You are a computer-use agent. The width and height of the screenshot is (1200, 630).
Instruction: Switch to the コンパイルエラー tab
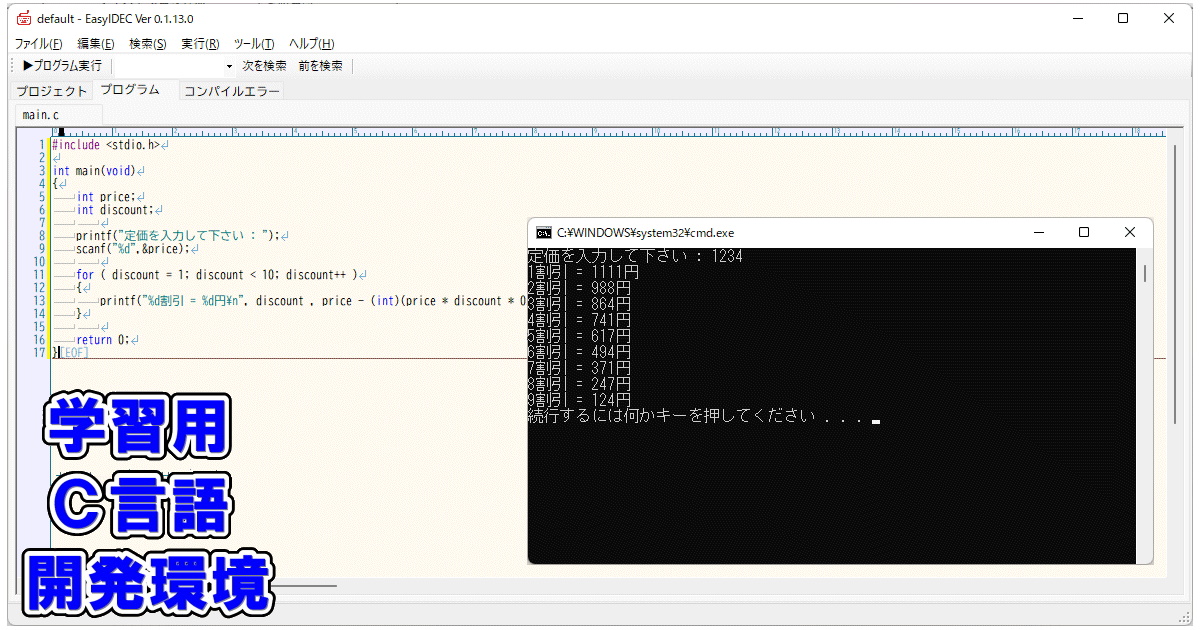(232, 91)
